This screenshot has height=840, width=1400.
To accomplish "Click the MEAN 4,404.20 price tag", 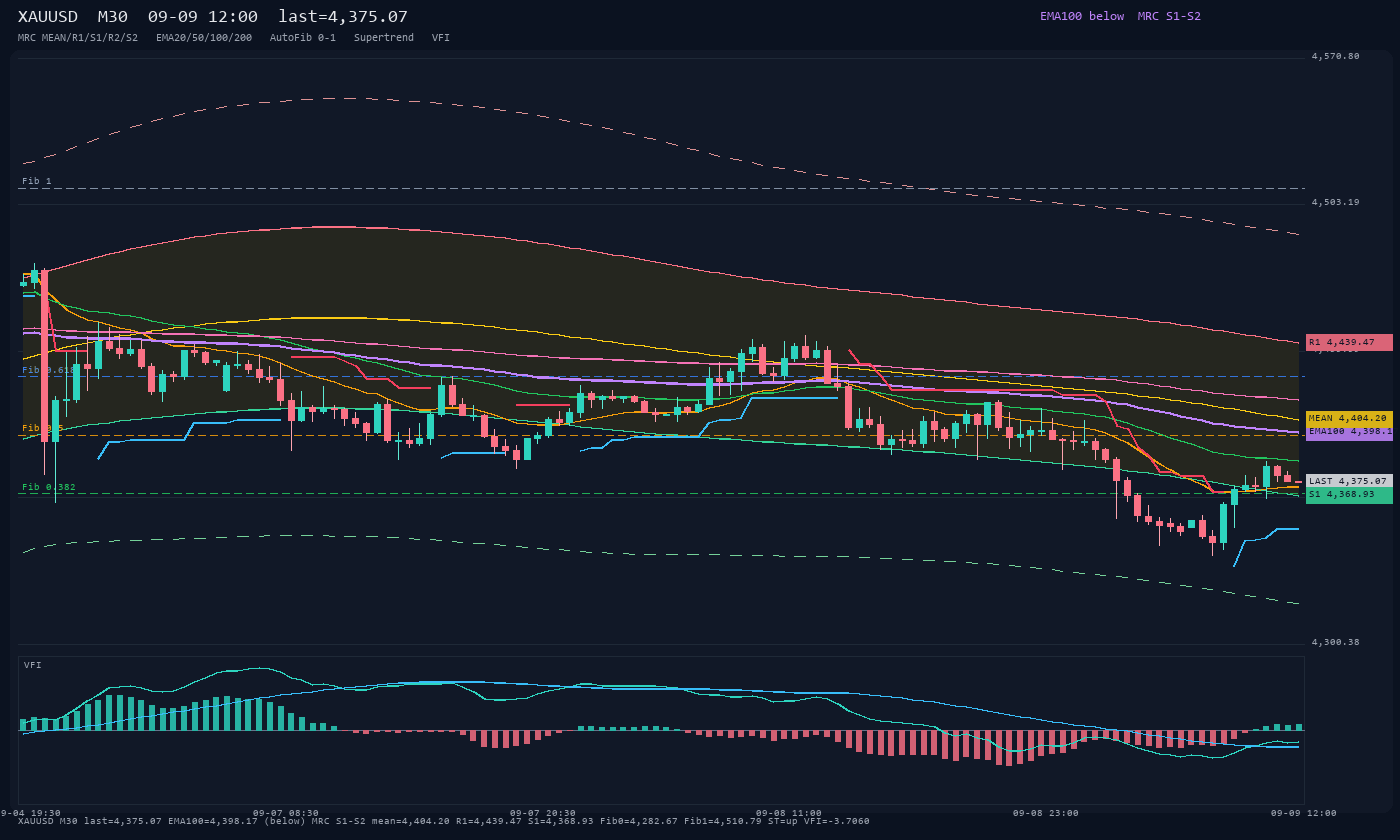I will [x=1349, y=418].
